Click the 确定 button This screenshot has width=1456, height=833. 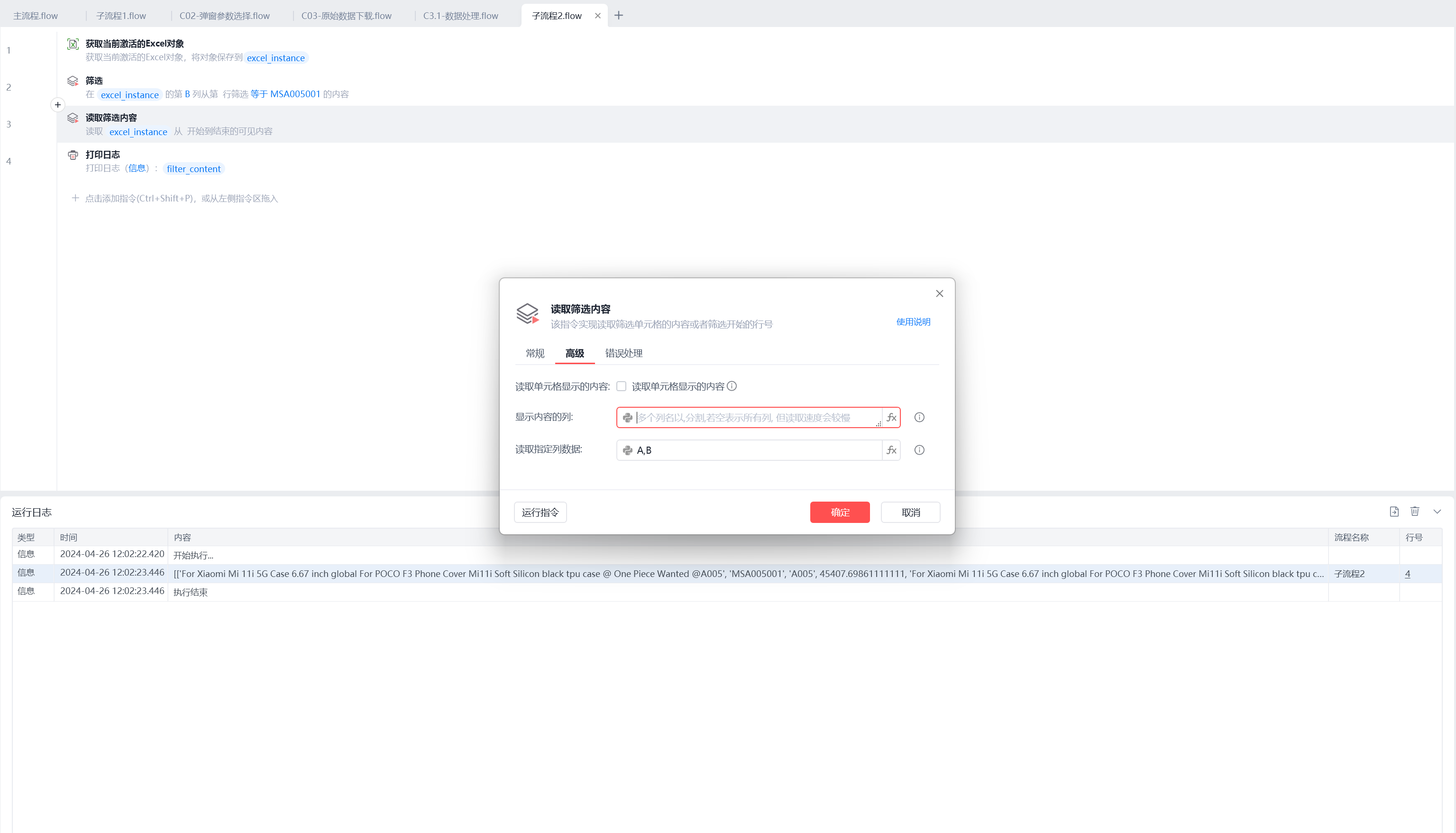(x=839, y=512)
